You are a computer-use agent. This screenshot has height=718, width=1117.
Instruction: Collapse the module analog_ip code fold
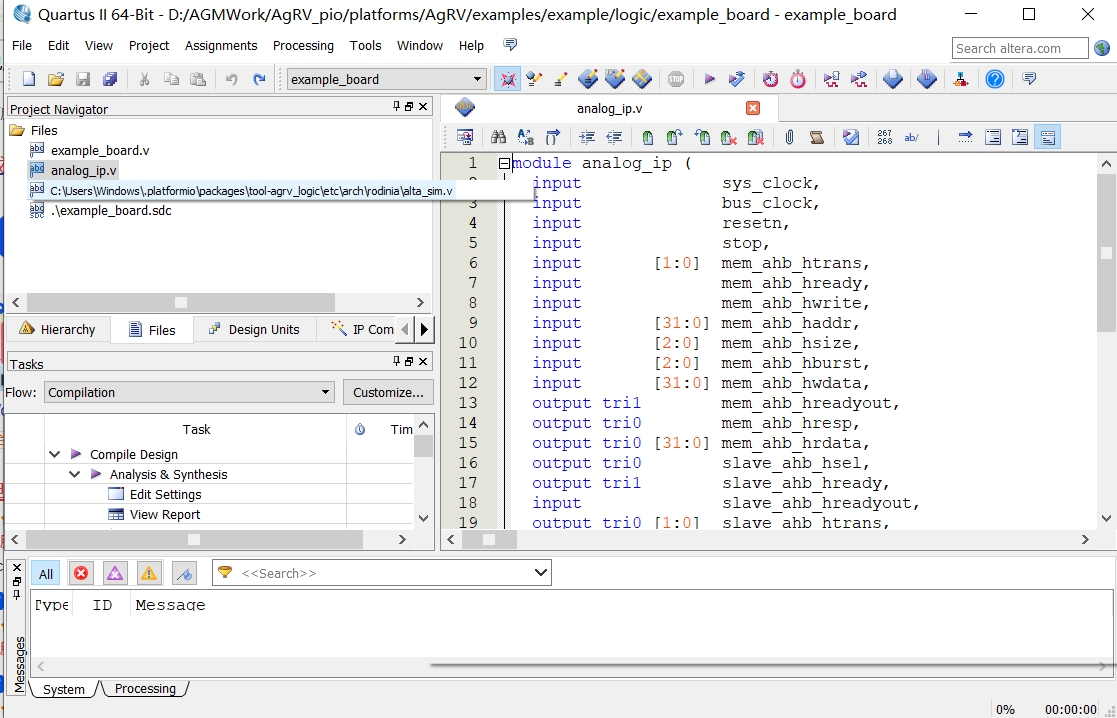[504, 163]
